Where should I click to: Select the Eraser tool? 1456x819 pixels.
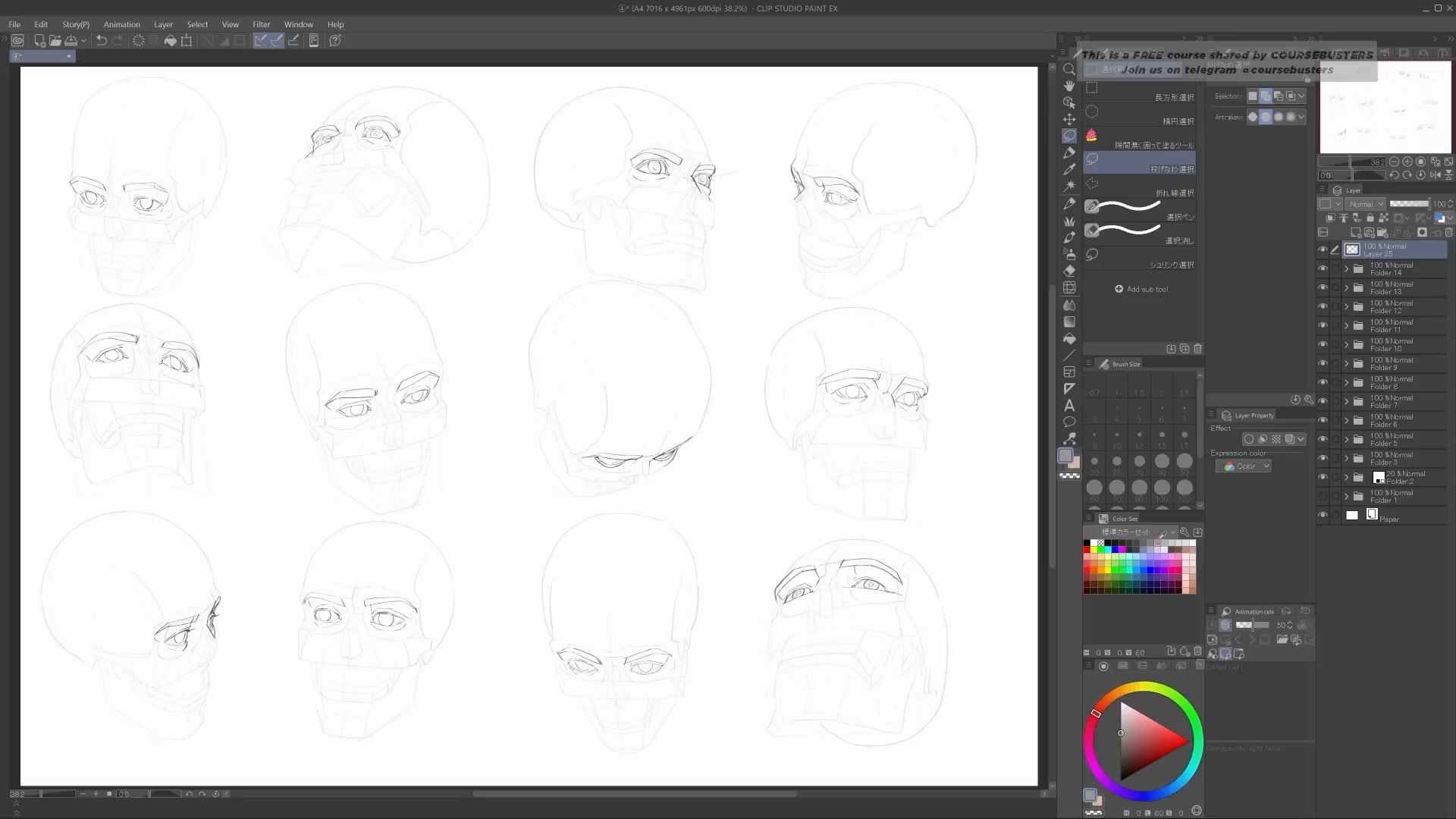click(x=1069, y=271)
